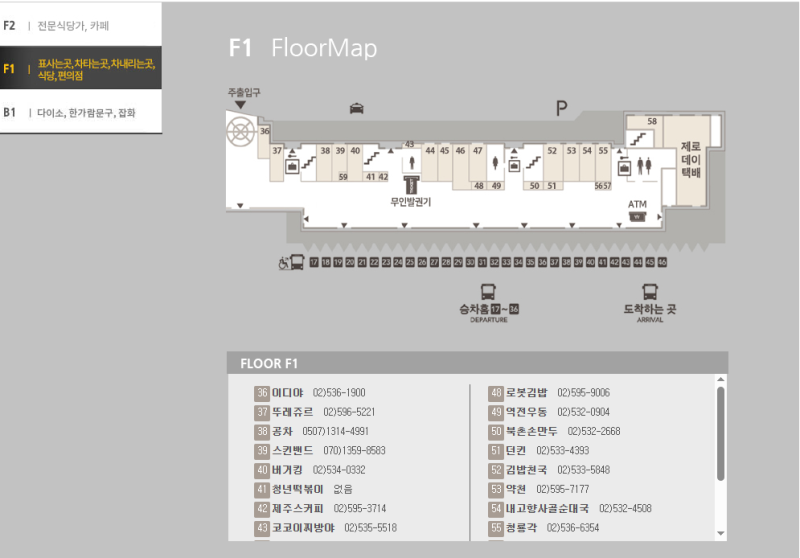The height and width of the screenshot is (558, 800).
Task: Click the F1 FloorMap title
Action: 303,48
